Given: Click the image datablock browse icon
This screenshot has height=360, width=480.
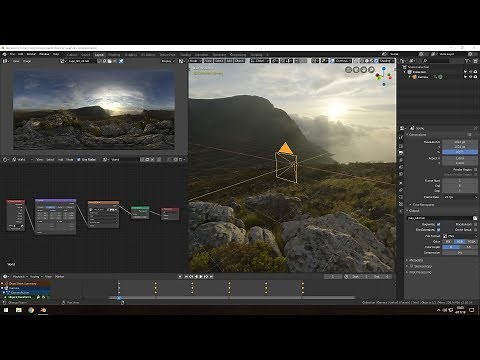Looking at the screenshot, I should point(63,61).
